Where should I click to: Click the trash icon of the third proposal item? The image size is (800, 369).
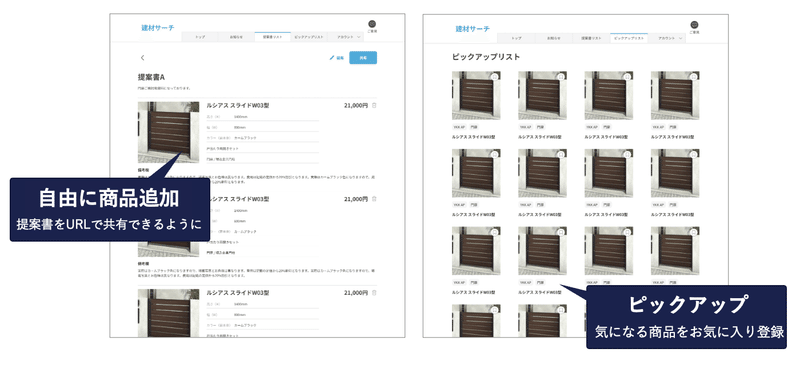[x=374, y=293]
